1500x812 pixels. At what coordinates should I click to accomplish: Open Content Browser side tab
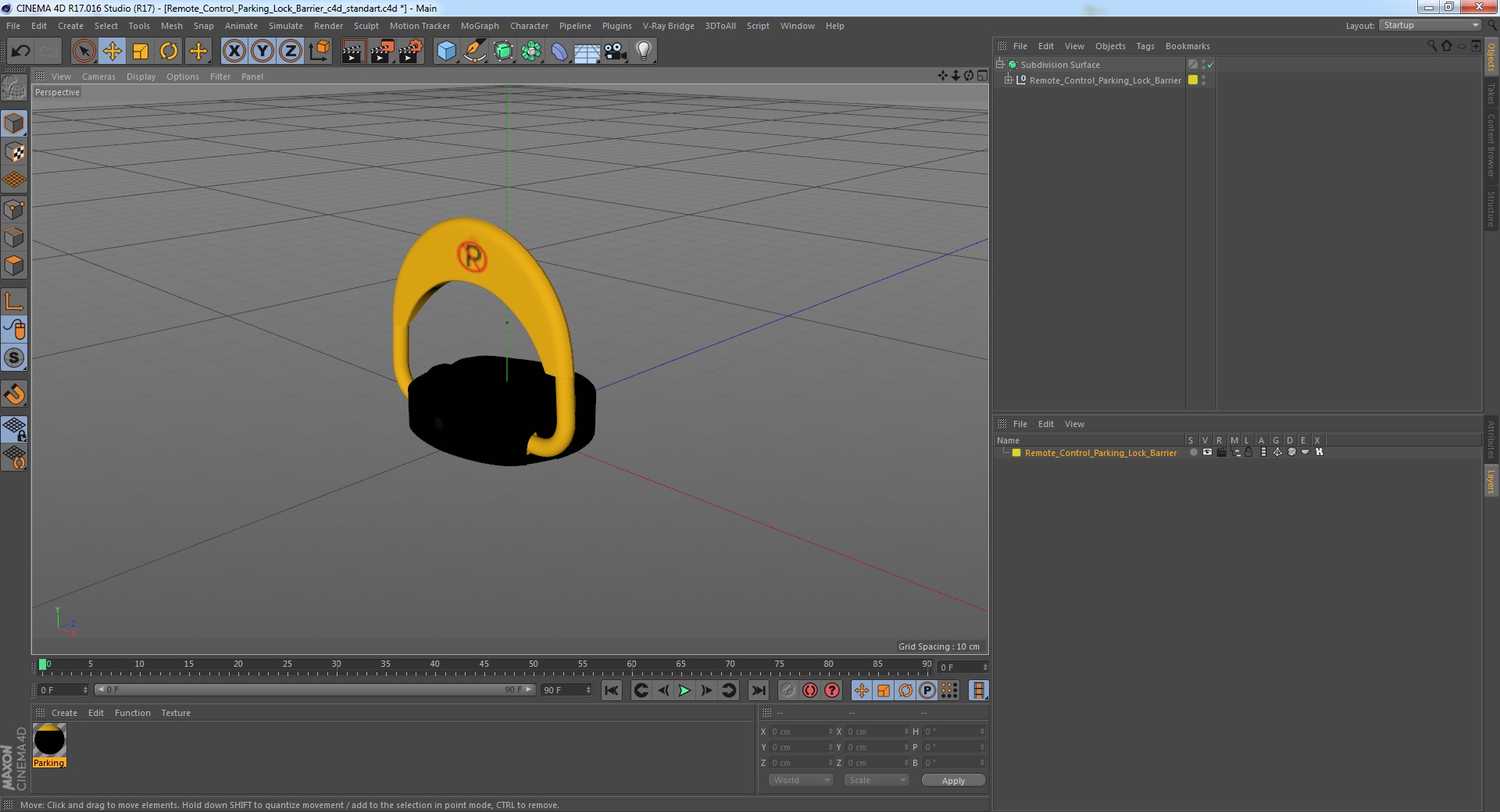point(1491,146)
